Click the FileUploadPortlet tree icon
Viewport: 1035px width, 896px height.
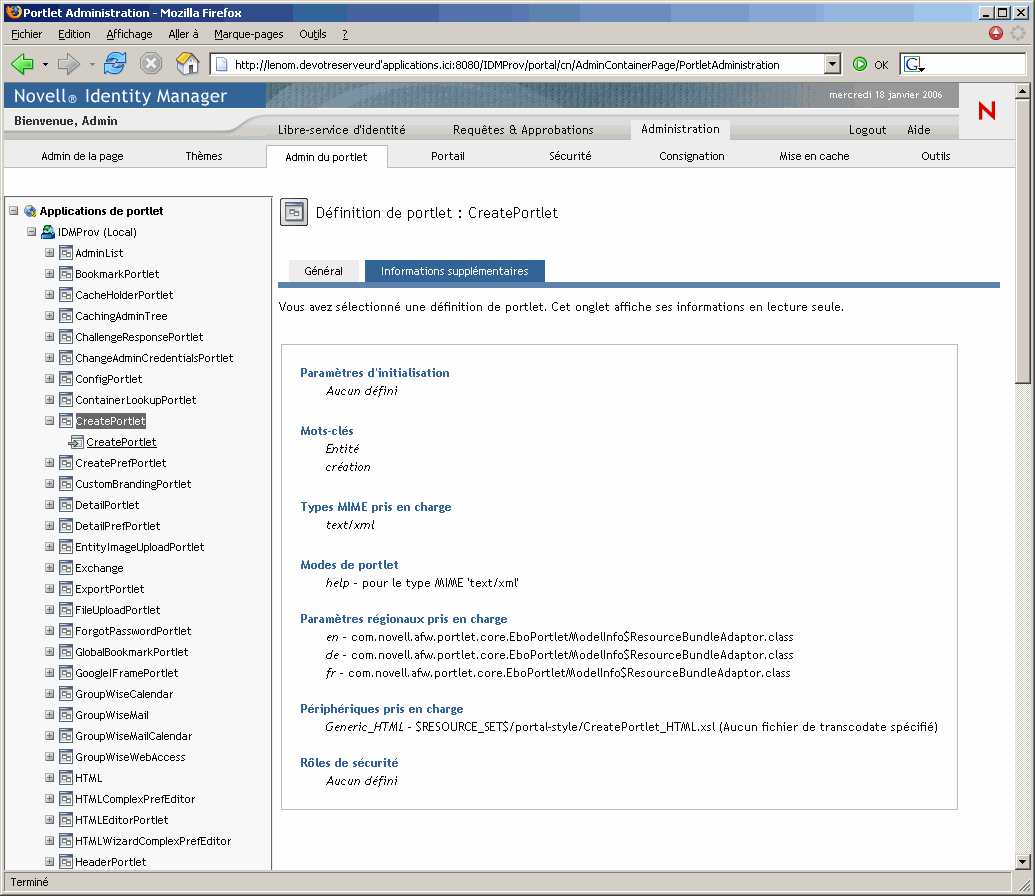(65, 610)
